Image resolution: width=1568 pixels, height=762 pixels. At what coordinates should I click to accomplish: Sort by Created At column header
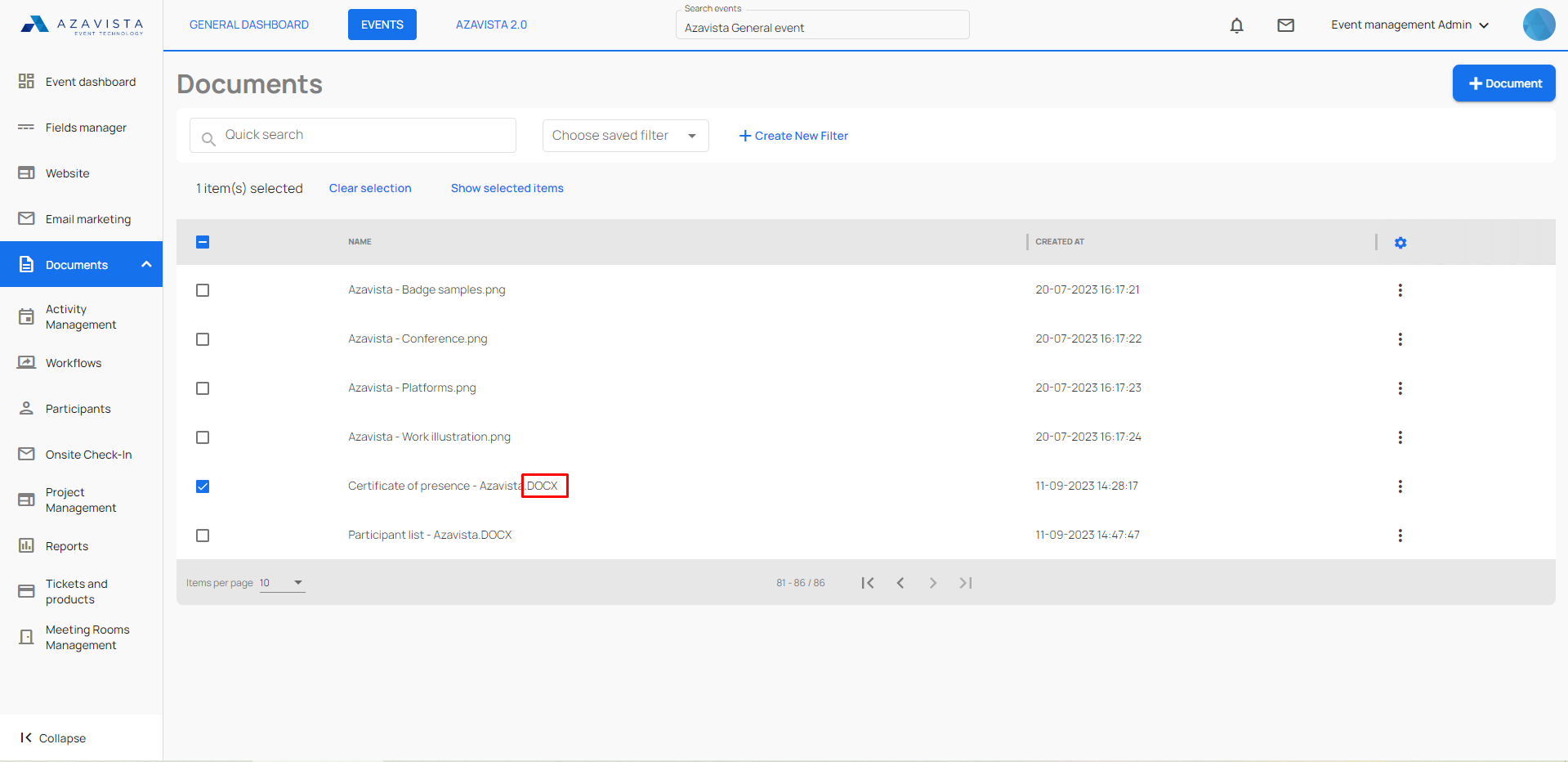click(1060, 242)
